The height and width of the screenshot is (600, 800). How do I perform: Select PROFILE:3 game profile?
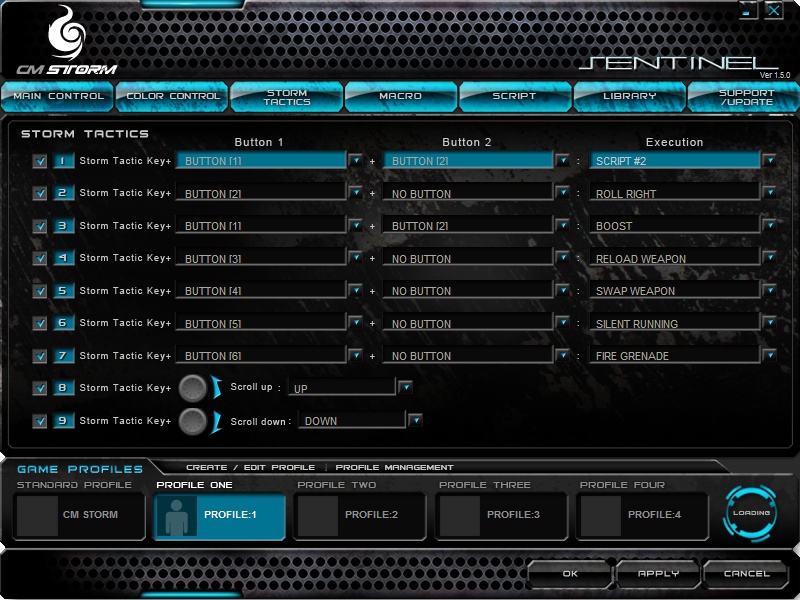click(x=502, y=515)
